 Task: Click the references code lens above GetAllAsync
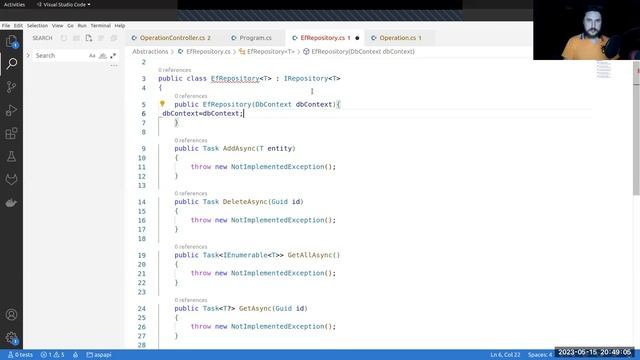click(x=191, y=247)
